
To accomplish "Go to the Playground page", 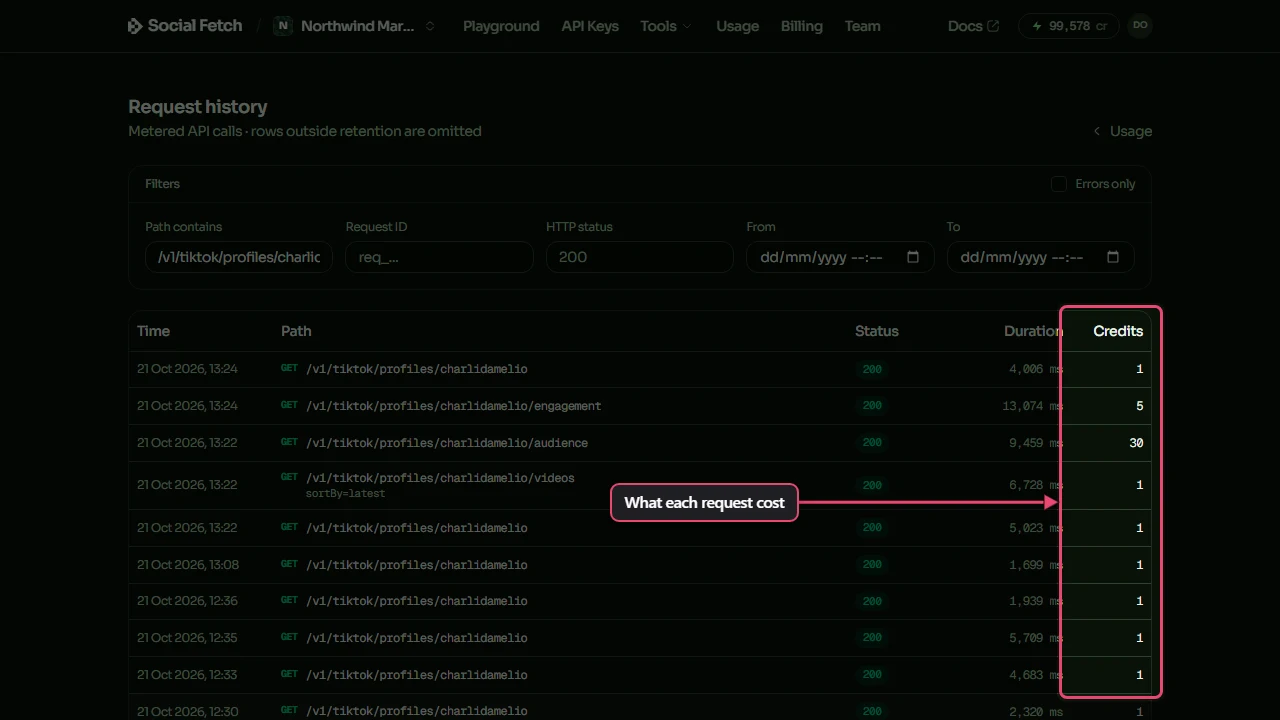I will pyautogui.click(x=501, y=26).
